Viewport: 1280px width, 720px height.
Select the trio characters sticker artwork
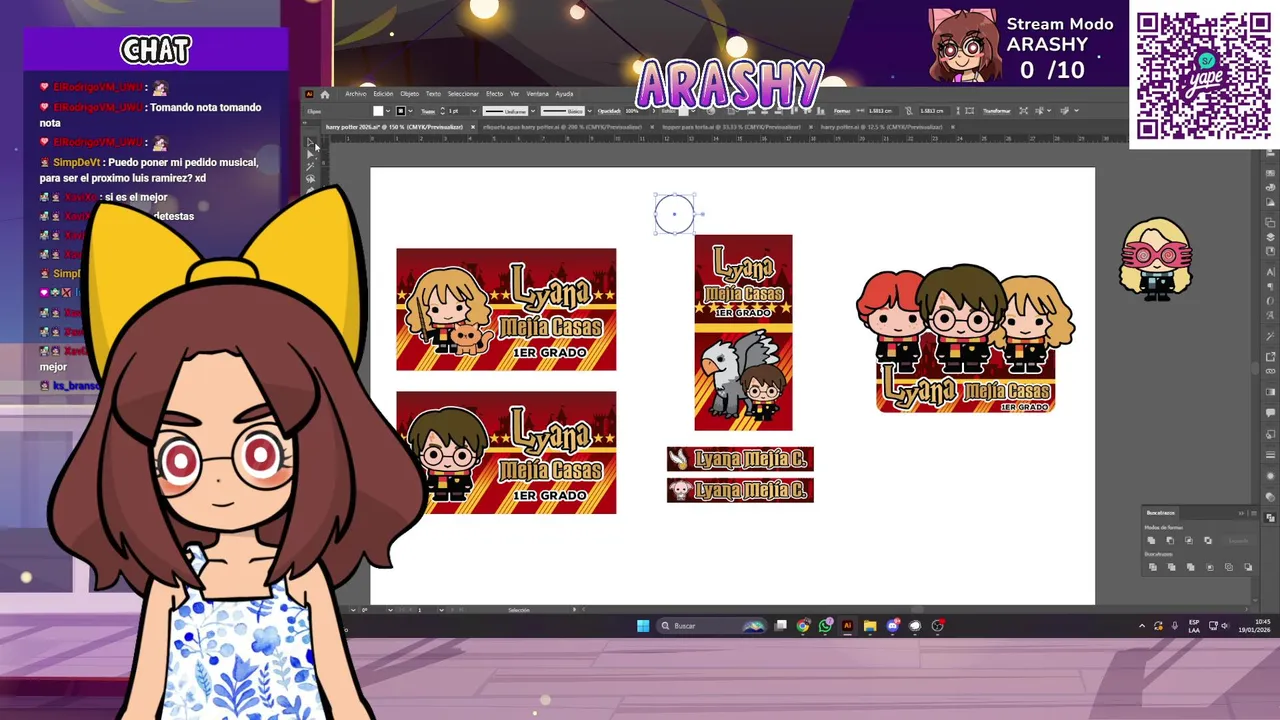(x=966, y=340)
